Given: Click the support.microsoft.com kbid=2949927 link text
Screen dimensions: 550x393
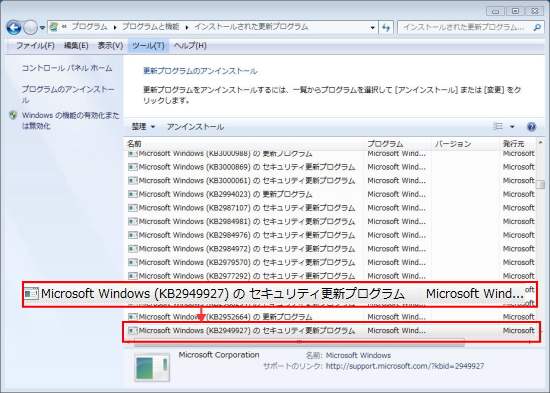Looking at the screenshot, I should [x=405, y=366].
